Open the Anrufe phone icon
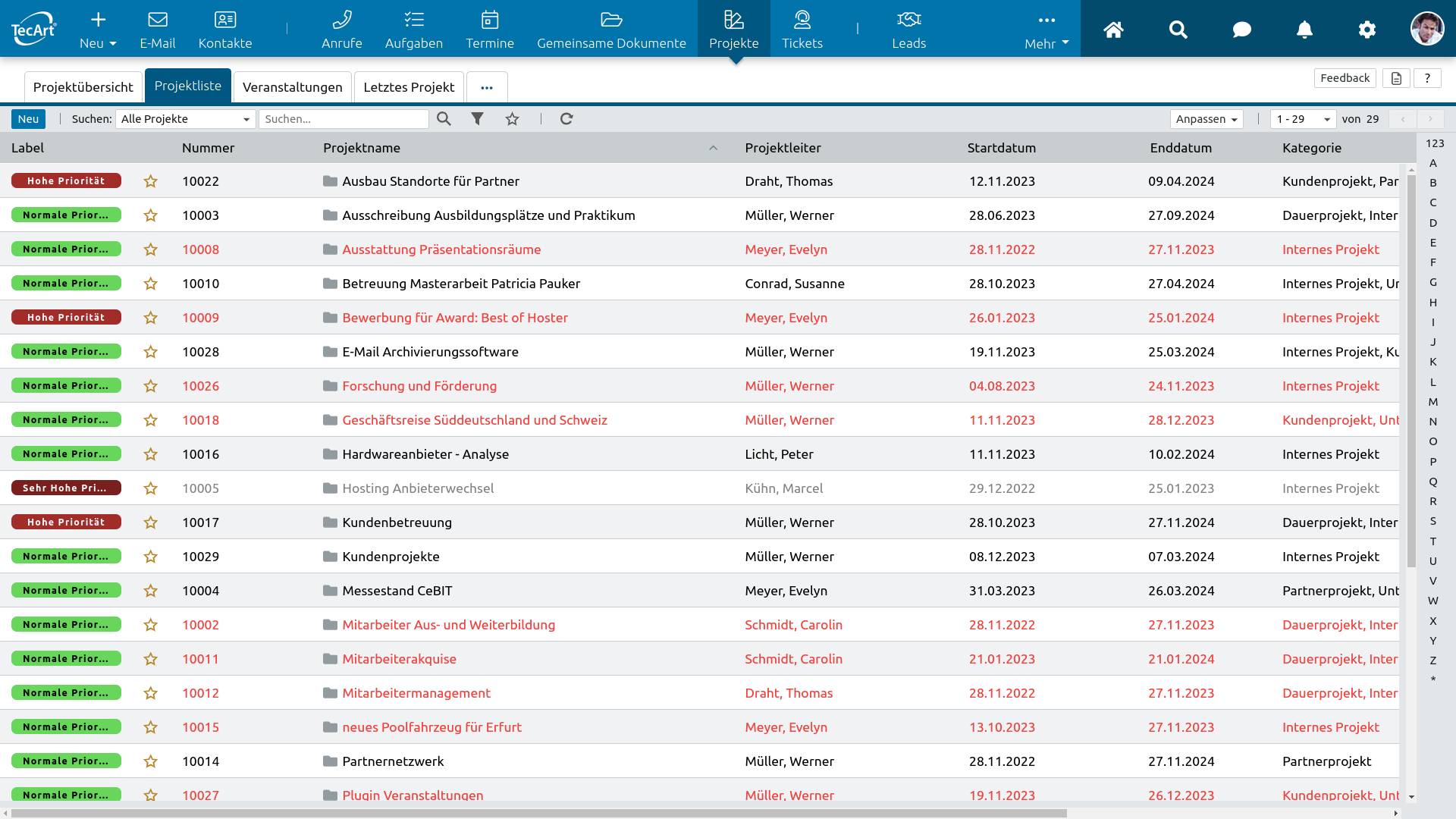 point(341,20)
